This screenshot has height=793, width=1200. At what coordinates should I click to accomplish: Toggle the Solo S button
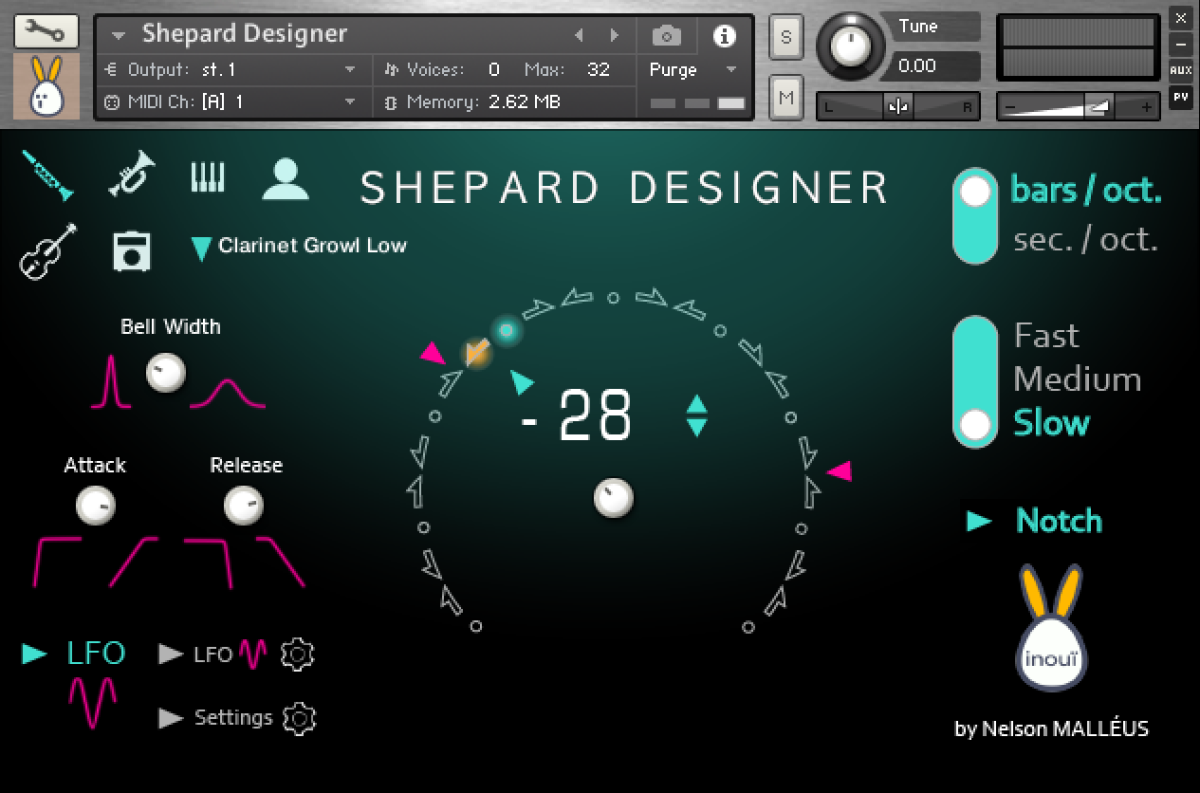coord(786,37)
